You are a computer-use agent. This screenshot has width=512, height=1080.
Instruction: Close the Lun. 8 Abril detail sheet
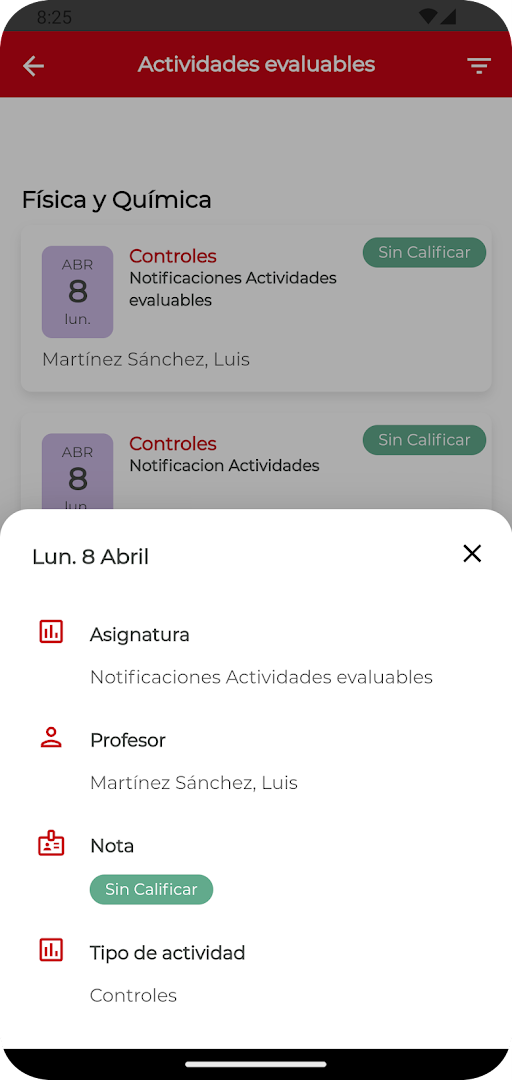(472, 553)
